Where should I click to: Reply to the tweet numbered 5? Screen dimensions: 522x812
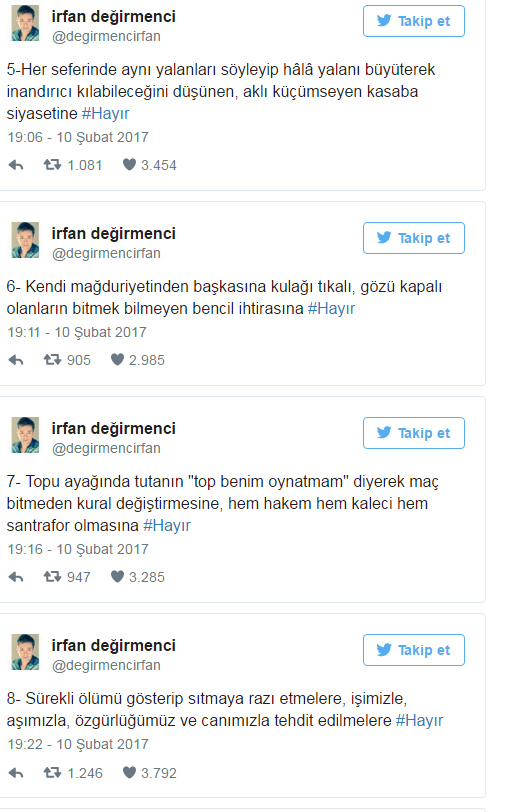(x=16, y=165)
